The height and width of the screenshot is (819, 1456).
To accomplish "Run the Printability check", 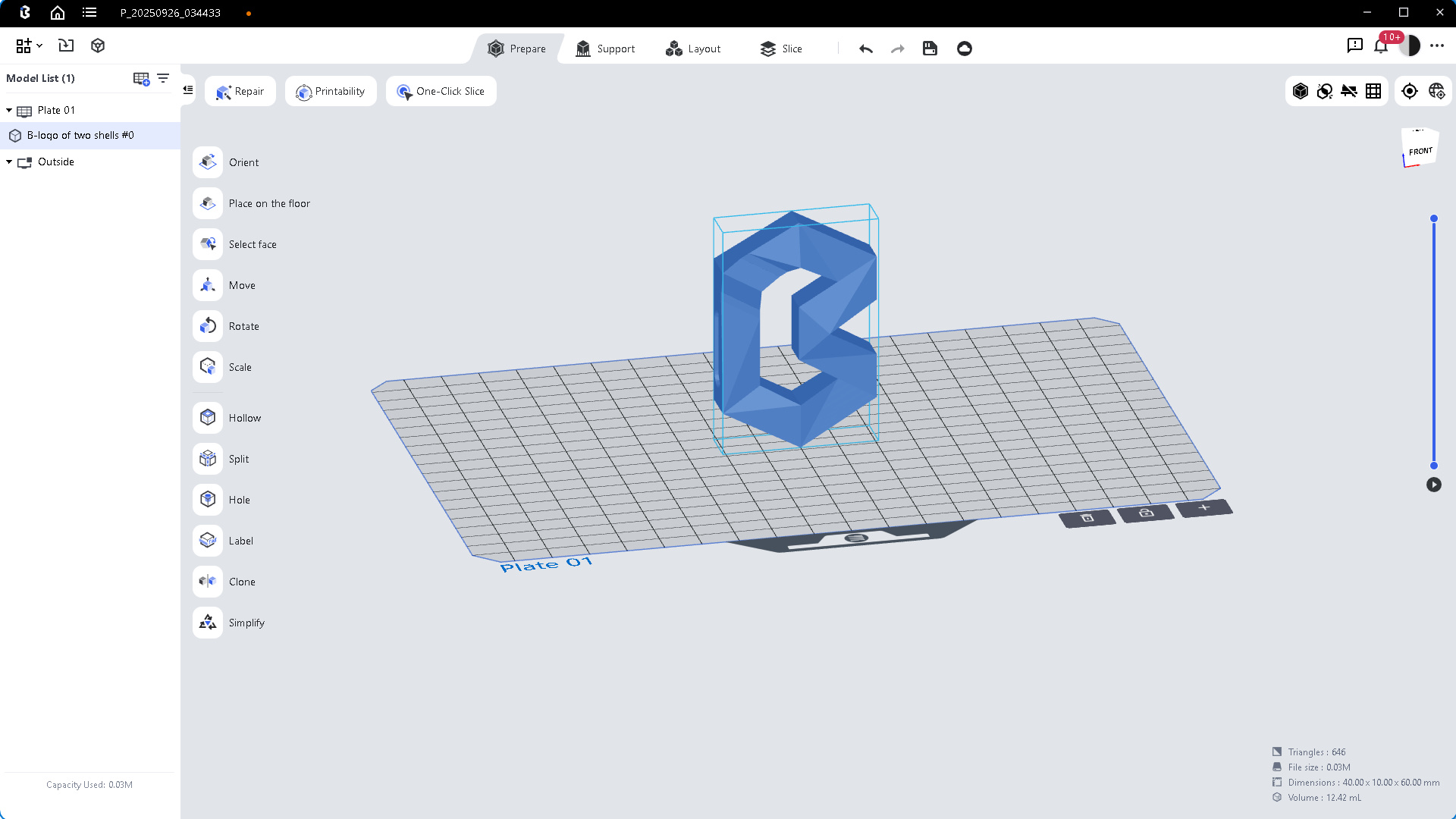I will click(331, 91).
